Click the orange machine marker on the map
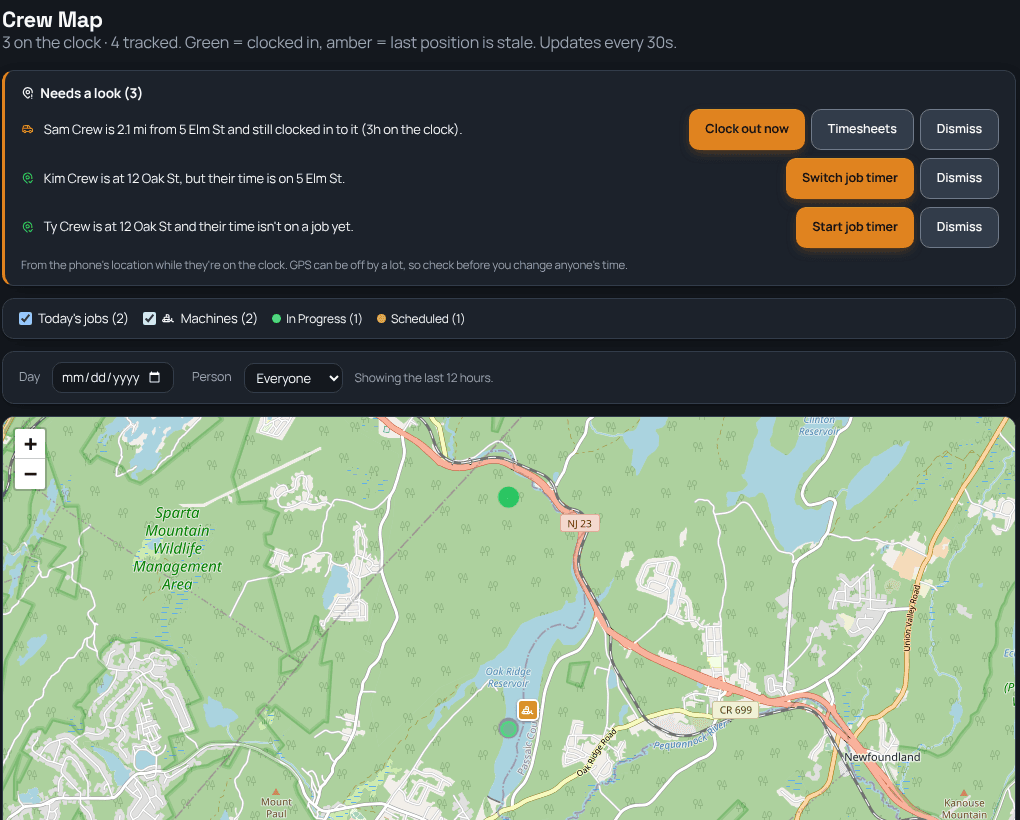The height and width of the screenshot is (820, 1020). pyautogui.click(x=528, y=710)
